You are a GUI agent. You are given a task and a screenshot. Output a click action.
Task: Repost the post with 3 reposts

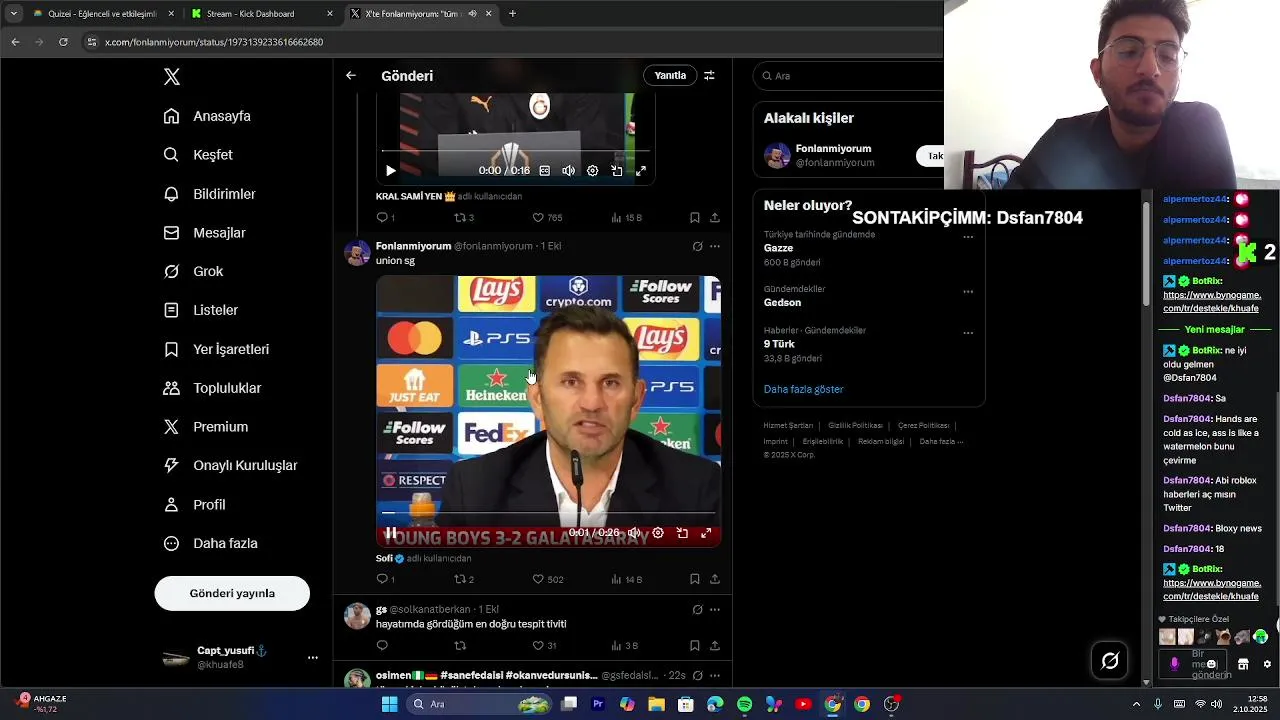pos(464,218)
